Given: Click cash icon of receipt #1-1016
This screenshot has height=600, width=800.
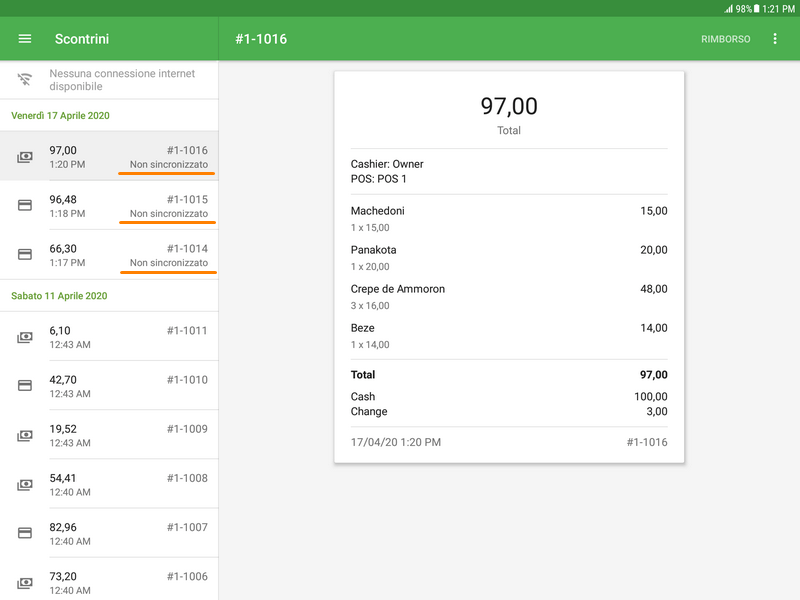Looking at the screenshot, I should 25,157.
